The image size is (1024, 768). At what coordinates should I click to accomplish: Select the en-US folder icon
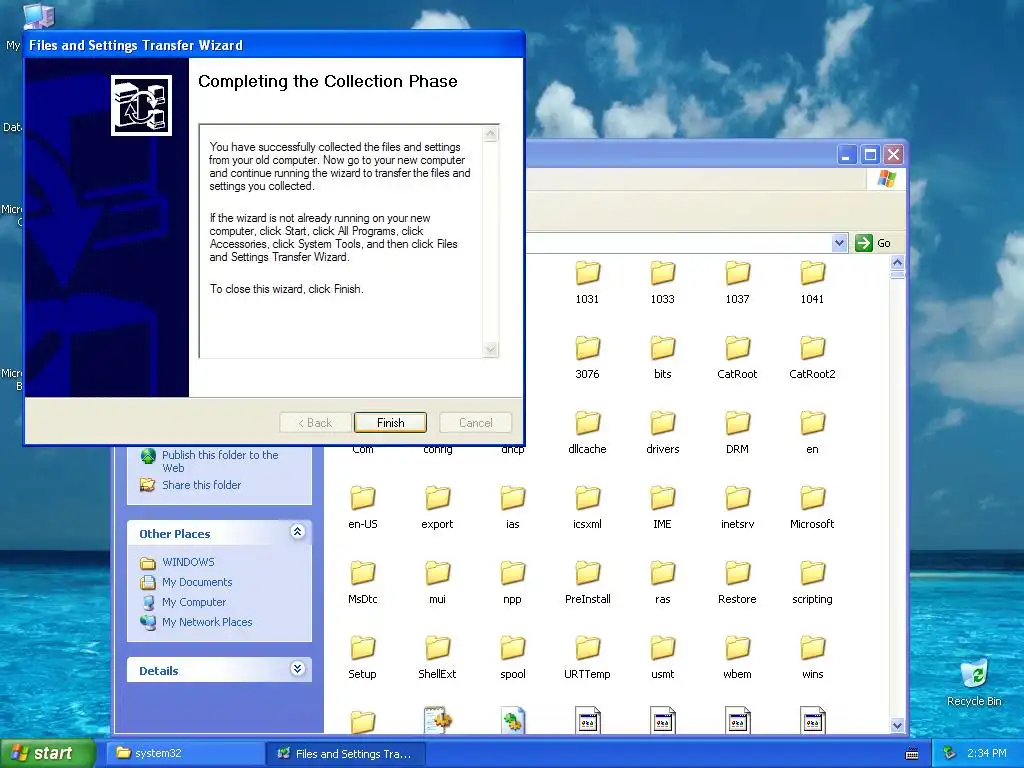click(362, 498)
